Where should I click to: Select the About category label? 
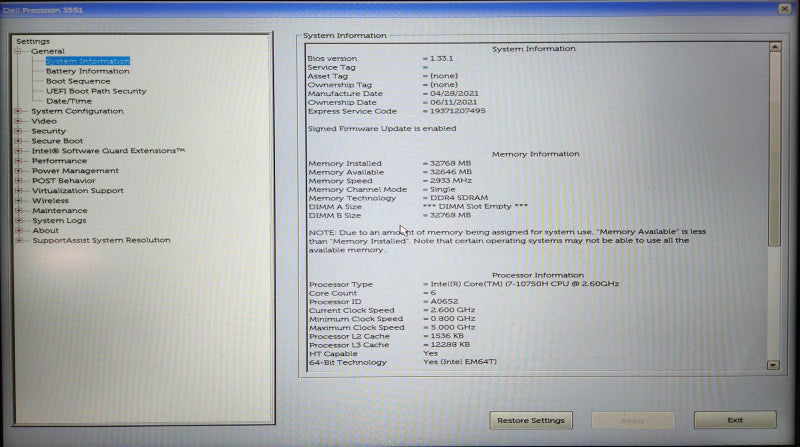[x=45, y=230]
